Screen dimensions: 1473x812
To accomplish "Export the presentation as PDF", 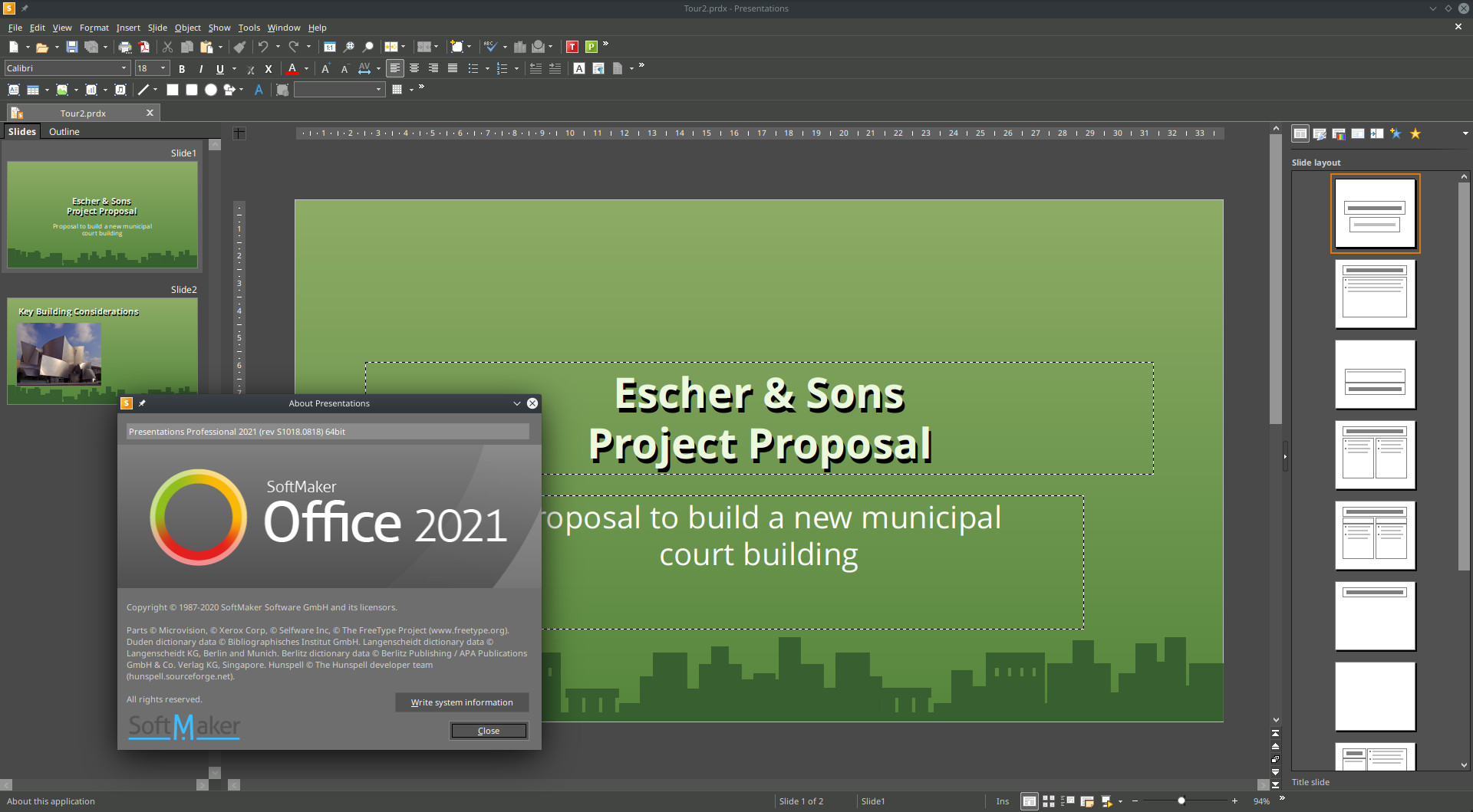I will pos(143,47).
